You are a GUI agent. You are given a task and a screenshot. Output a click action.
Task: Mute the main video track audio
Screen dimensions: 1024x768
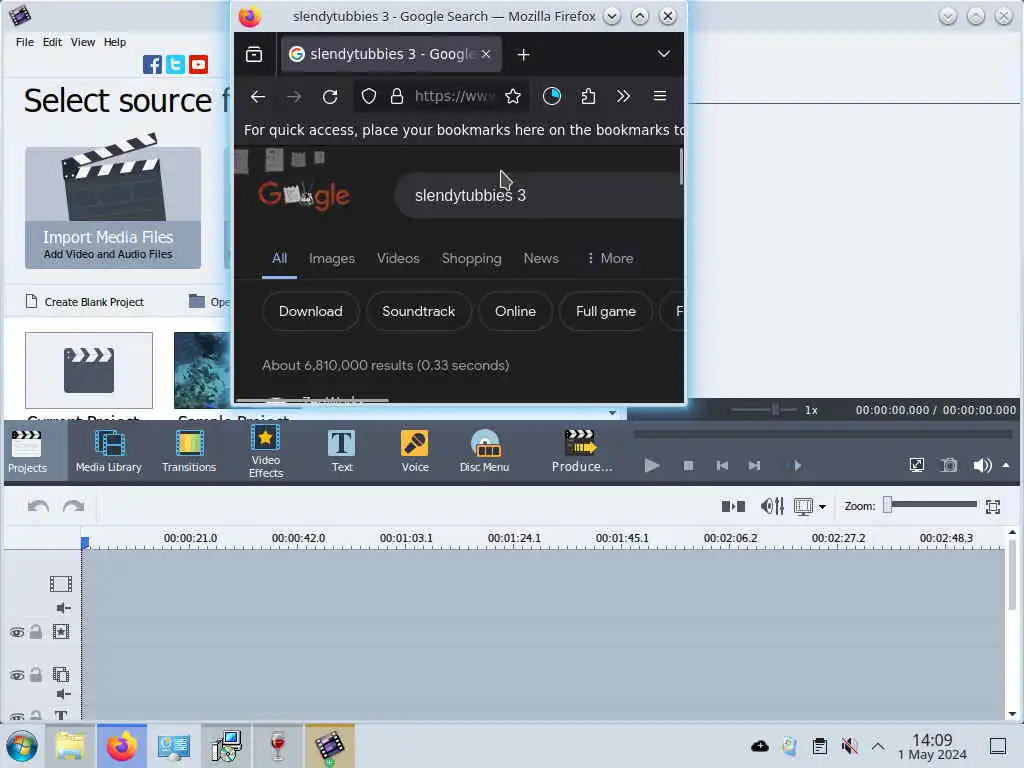pos(63,608)
